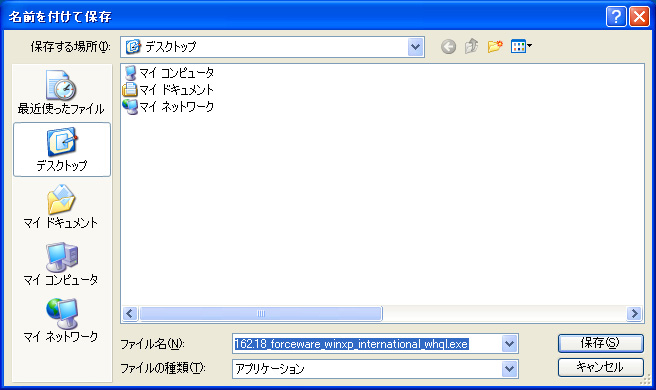Viewport: 656px width, 390px height.
Task: Expand the ファイル名 dropdown arrow
Action: tap(509, 344)
